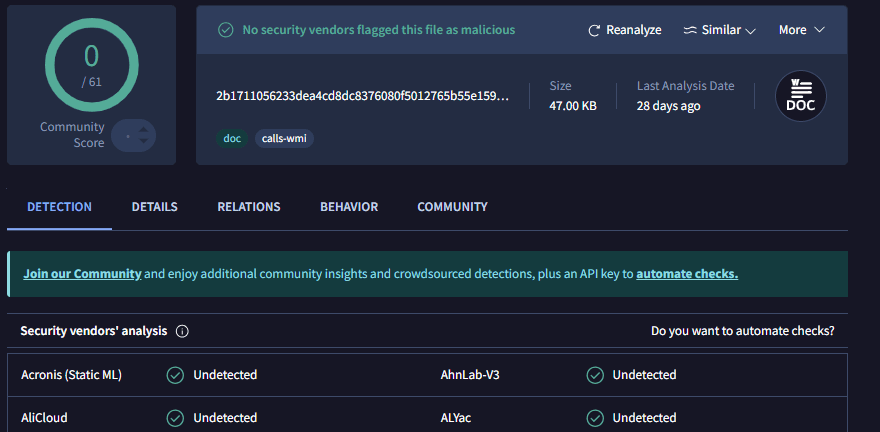Screen dimensions: 880x432
Task: Vote community score up arrow
Action: click(x=144, y=130)
